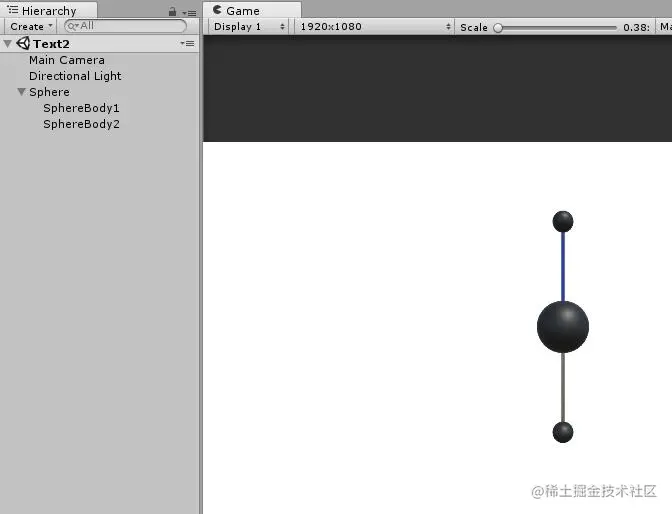The image size is (672, 514).
Task: Click the Game tab icon
Action: (x=217, y=9)
